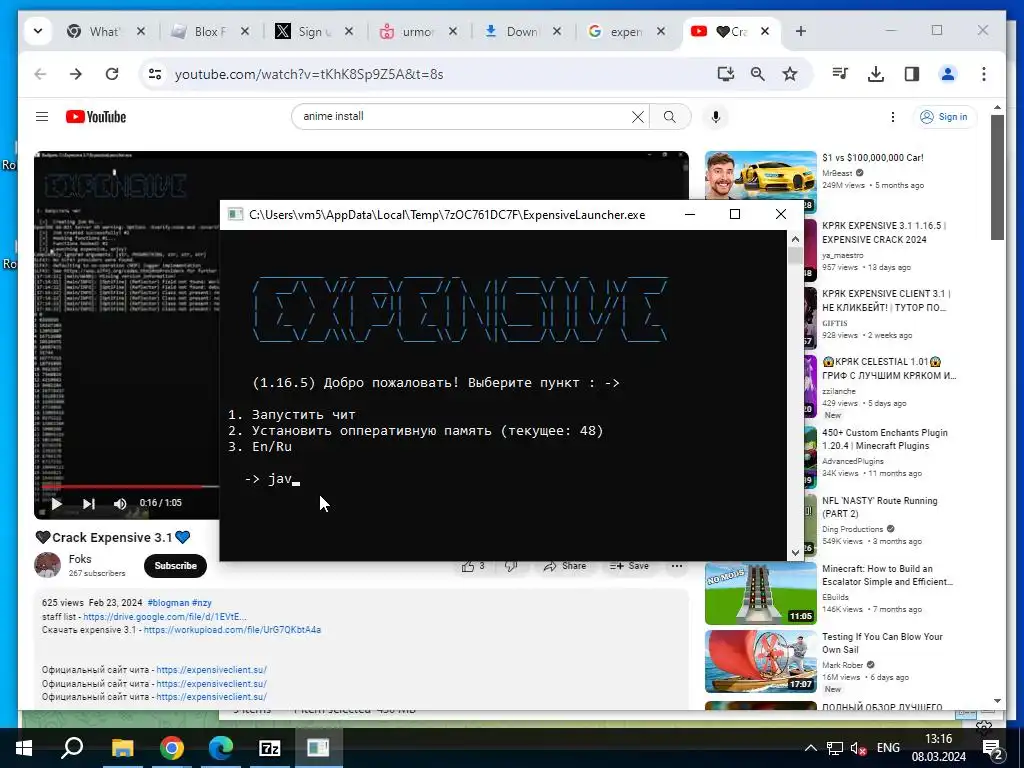View site information icon in address bar
Screen dimensions: 1024x768
(155, 74)
